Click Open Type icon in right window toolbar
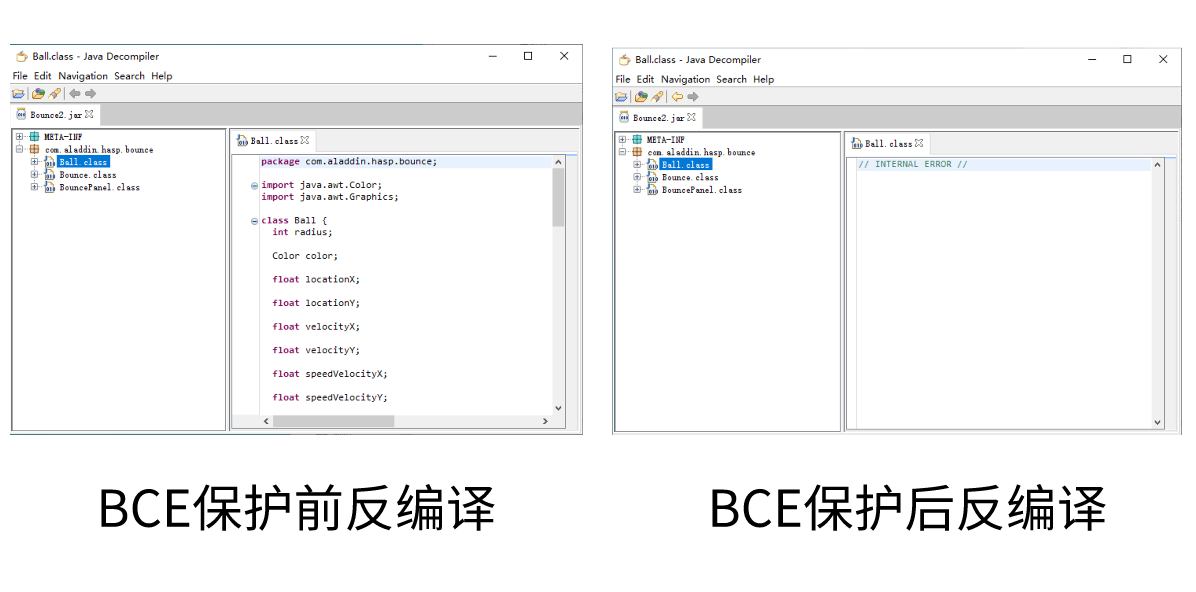Image resolution: width=1196 pixels, height=592 pixels. [x=641, y=97]
